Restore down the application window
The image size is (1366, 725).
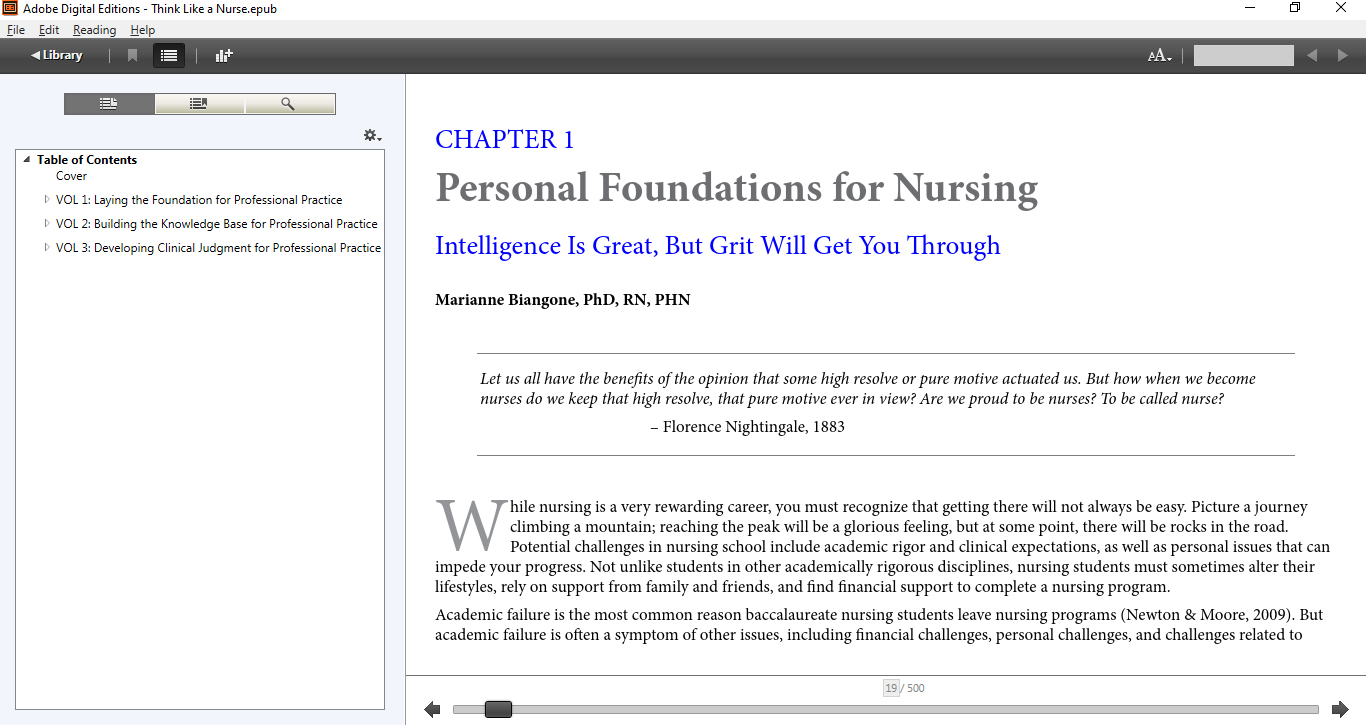click(1295, 8)
